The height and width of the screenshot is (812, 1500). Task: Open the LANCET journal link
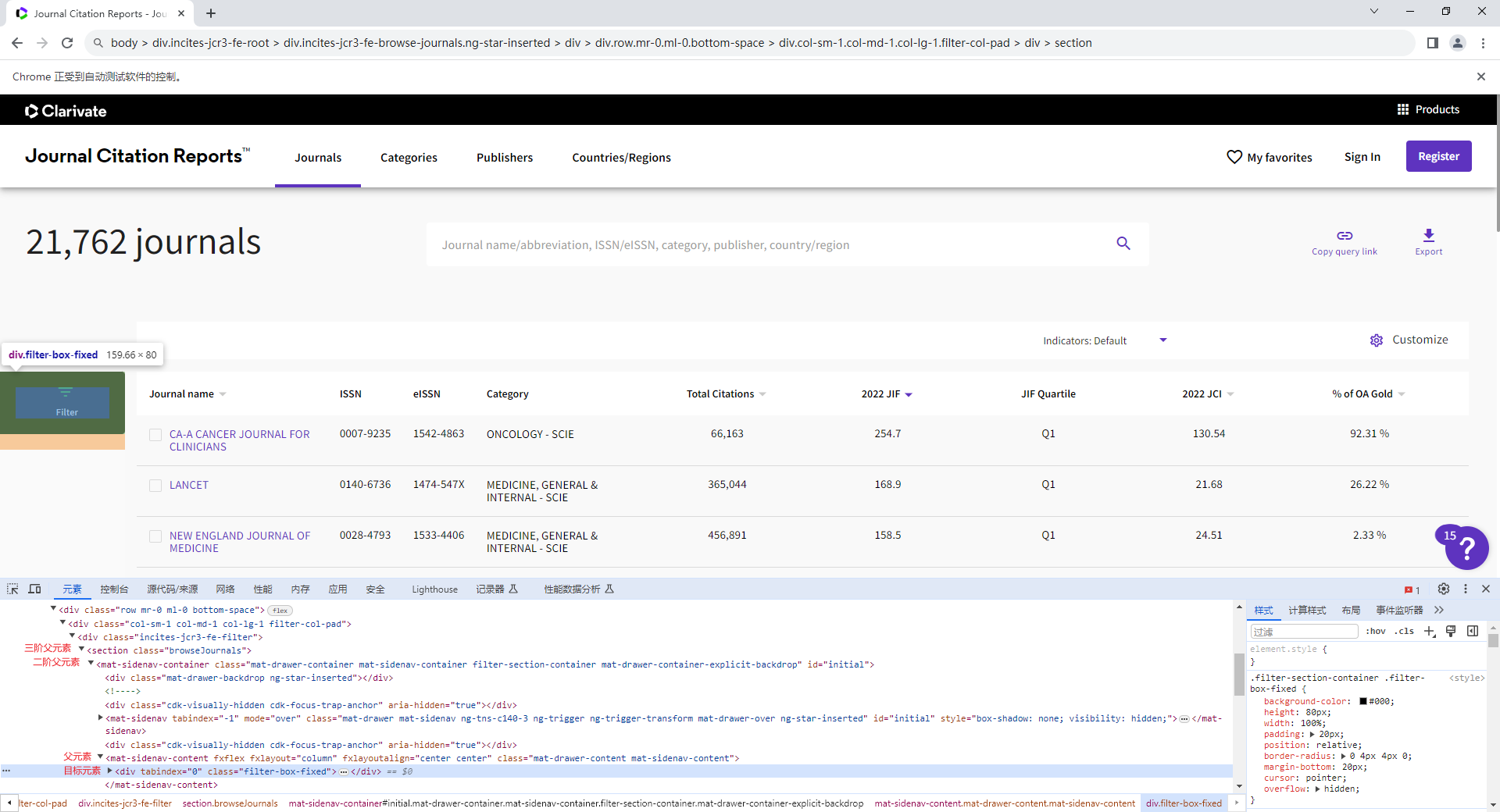[189, 486]
